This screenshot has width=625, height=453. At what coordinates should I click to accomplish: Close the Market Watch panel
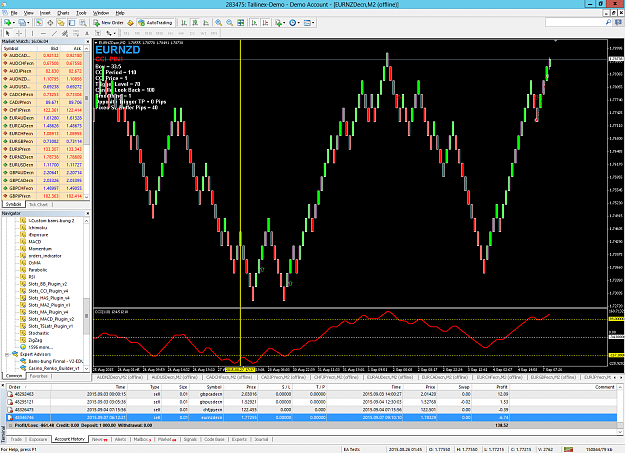[88, 41]
